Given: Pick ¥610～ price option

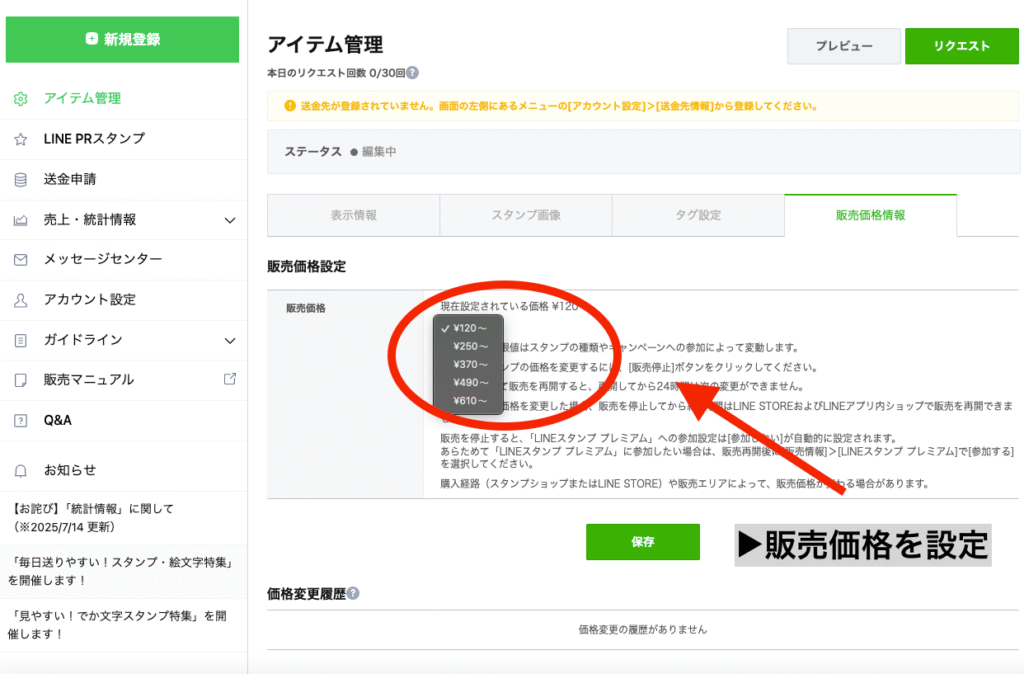Looking at the screenshot, I should (468, 401).
